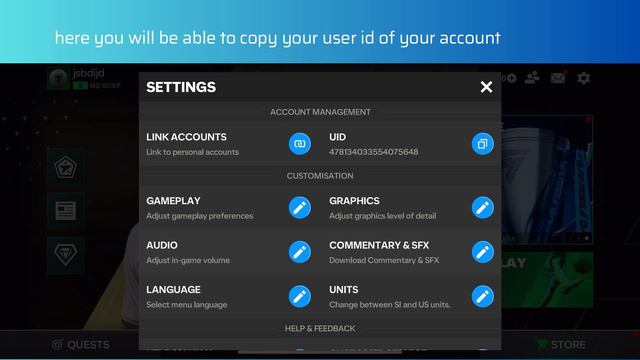This screenshot has height=360, width=640.
Task: Click the UNITS label
Action: coord(344,290)
